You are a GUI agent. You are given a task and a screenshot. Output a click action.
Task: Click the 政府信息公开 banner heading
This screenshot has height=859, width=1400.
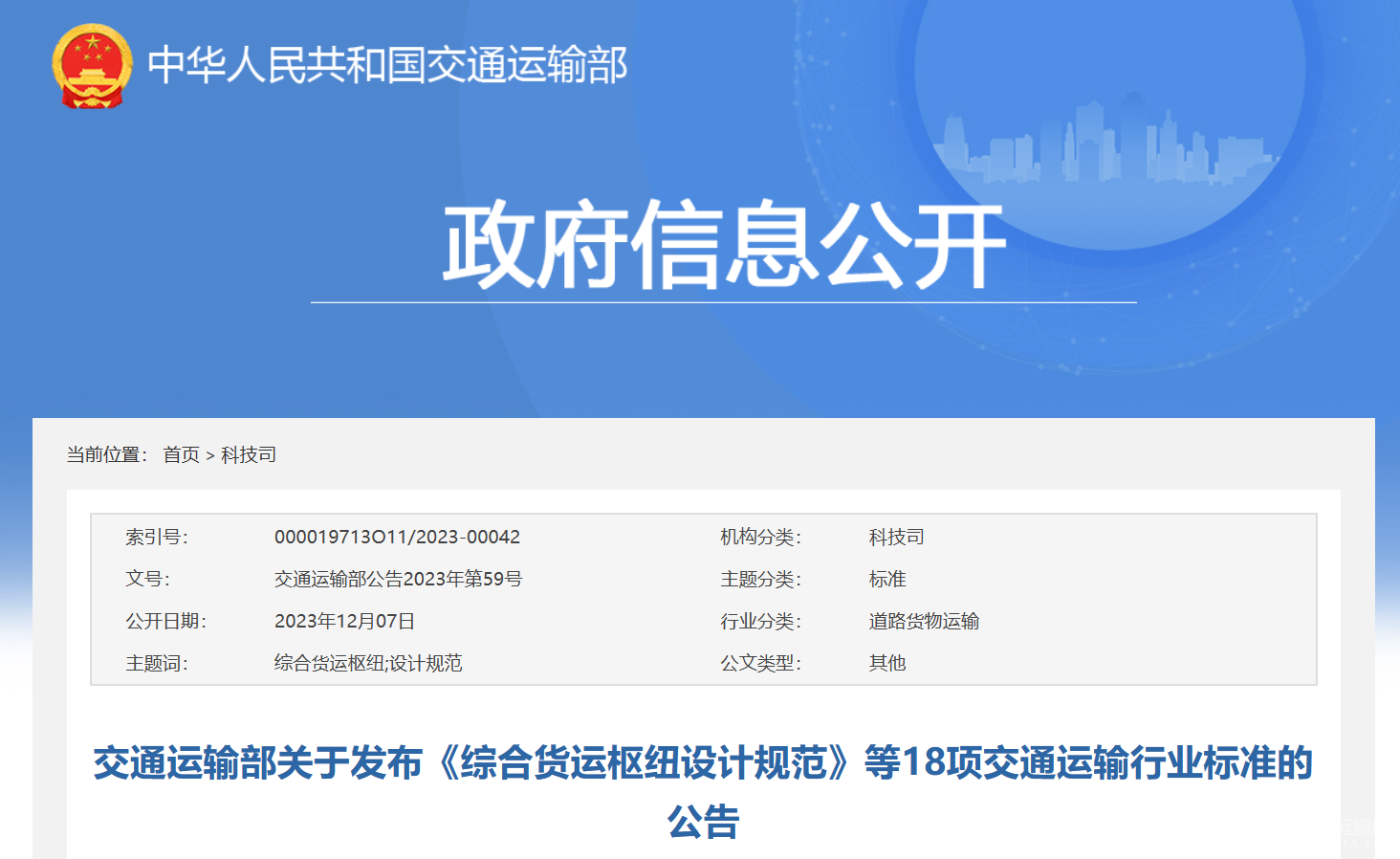click(724, 244)
